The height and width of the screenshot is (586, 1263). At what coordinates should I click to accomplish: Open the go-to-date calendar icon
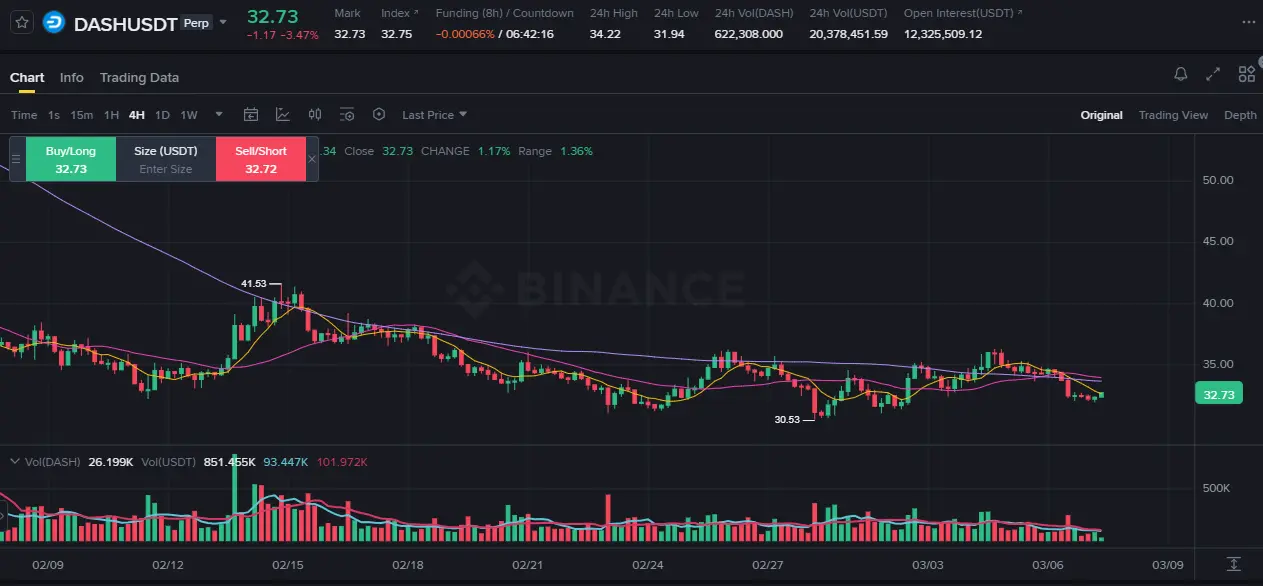(251, 115)
